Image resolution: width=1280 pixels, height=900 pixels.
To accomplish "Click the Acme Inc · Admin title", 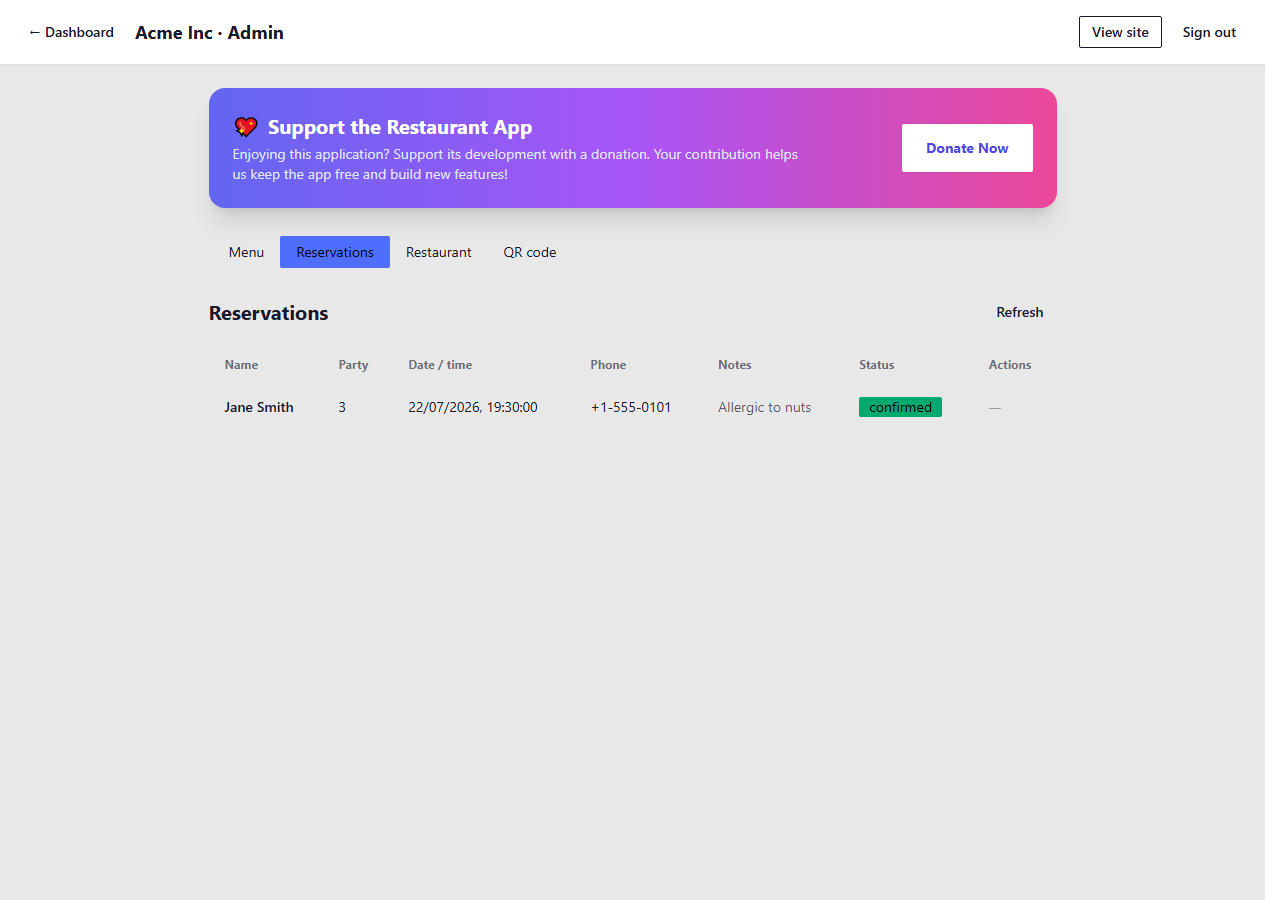I will coord(209,32).
